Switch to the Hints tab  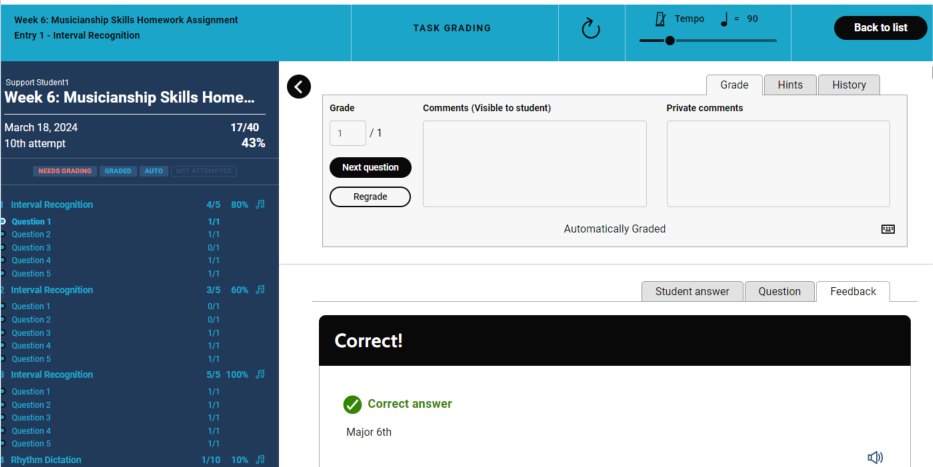(x=789, y=85)
